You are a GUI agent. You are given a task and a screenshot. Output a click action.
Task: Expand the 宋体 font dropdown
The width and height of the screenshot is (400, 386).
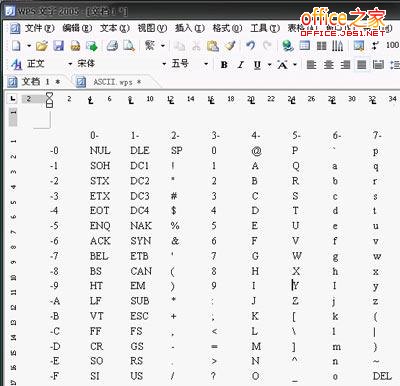click(x=164, y=64)
